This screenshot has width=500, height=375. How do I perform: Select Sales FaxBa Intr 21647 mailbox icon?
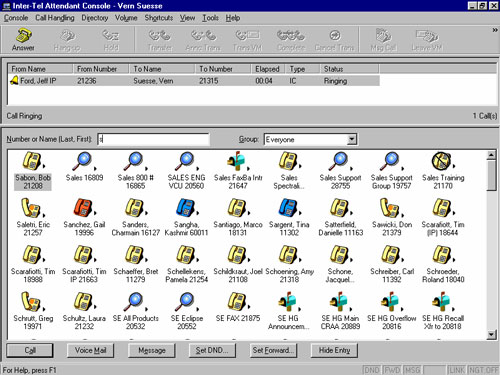(236, 161)
